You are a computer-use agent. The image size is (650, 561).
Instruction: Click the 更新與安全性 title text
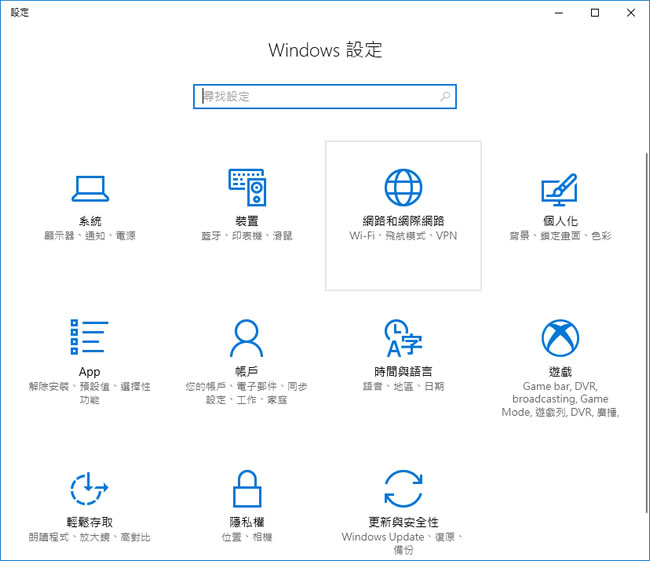(x=403, y=522)
